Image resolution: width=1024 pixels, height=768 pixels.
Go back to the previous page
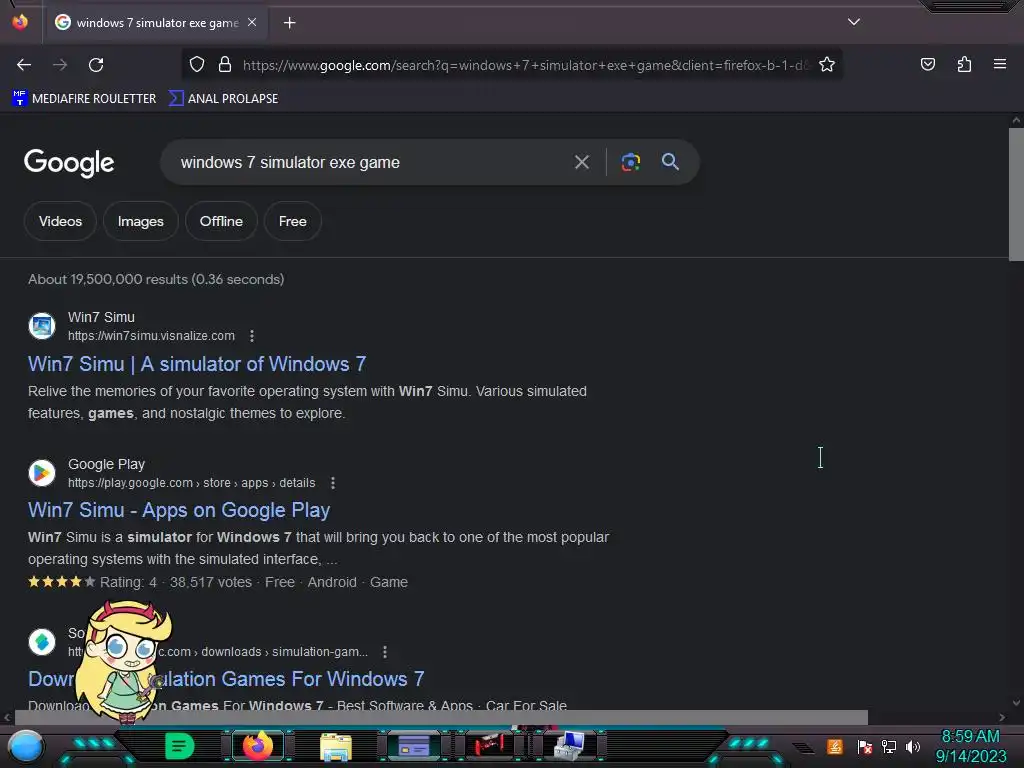coord(24,65)
